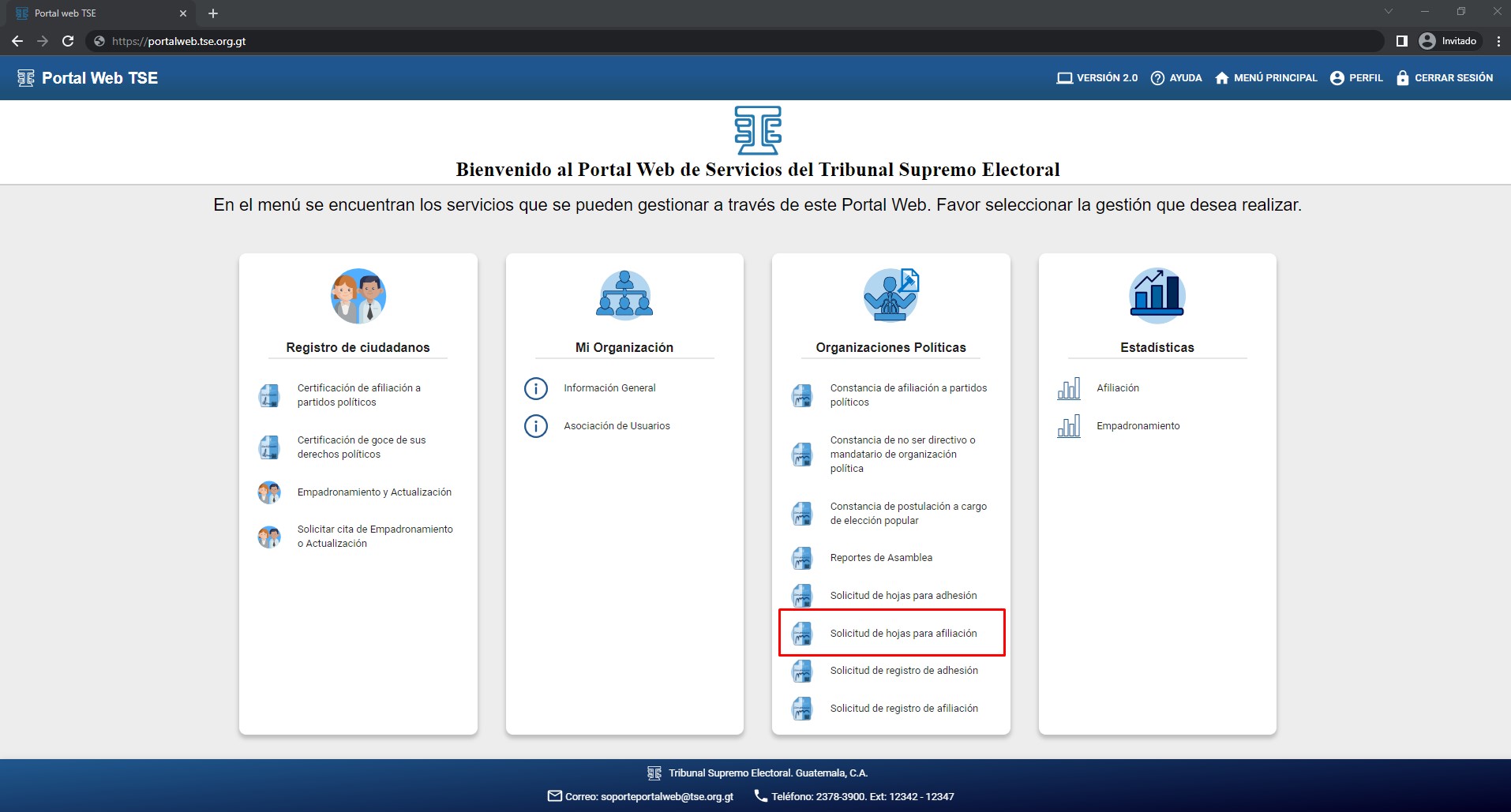Click the Mi Organización hierarchy illustration
The width and height of the screenshot is (1511, 812).
[x=624, y=296]
